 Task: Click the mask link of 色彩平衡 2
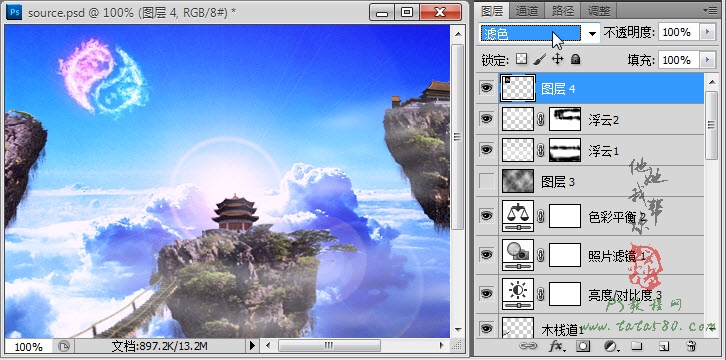click(541, 216)
